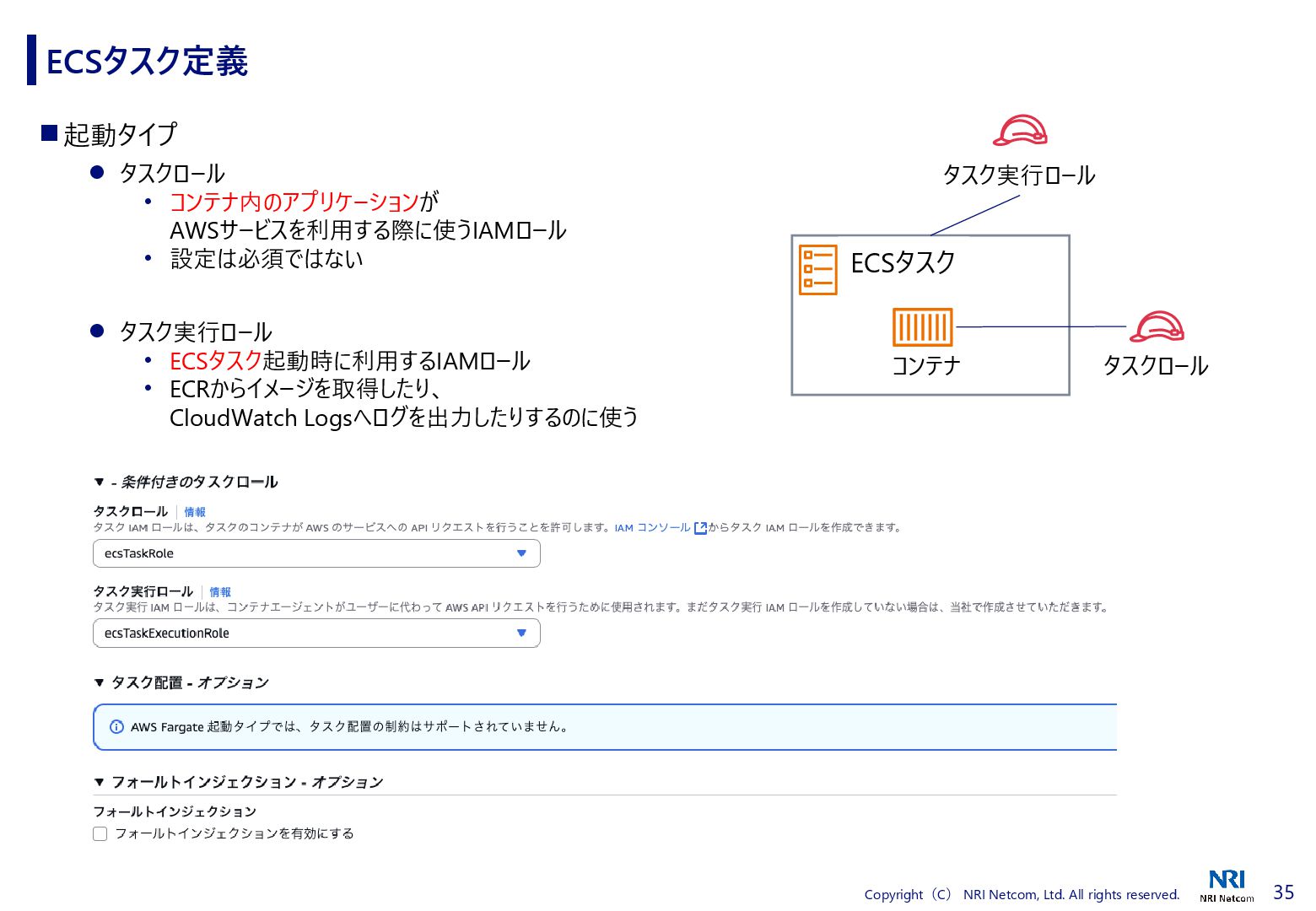Click the info circle icon in Fargate notice

[116, 727]
